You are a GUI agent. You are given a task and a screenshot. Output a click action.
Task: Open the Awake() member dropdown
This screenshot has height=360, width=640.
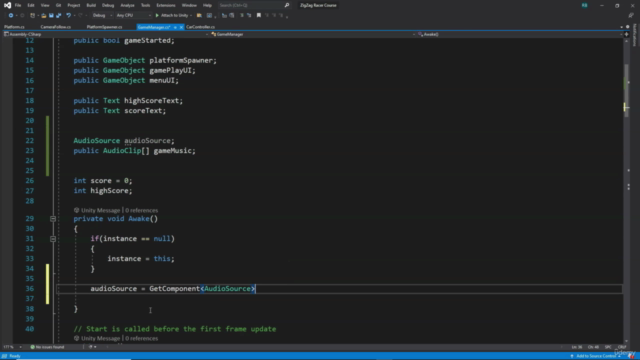coord(519,34)
